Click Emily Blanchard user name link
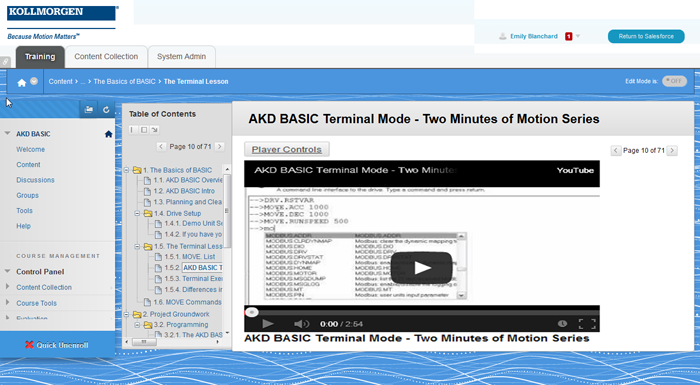The width and height of the screenshot is (700, 385). coord(534,36)
